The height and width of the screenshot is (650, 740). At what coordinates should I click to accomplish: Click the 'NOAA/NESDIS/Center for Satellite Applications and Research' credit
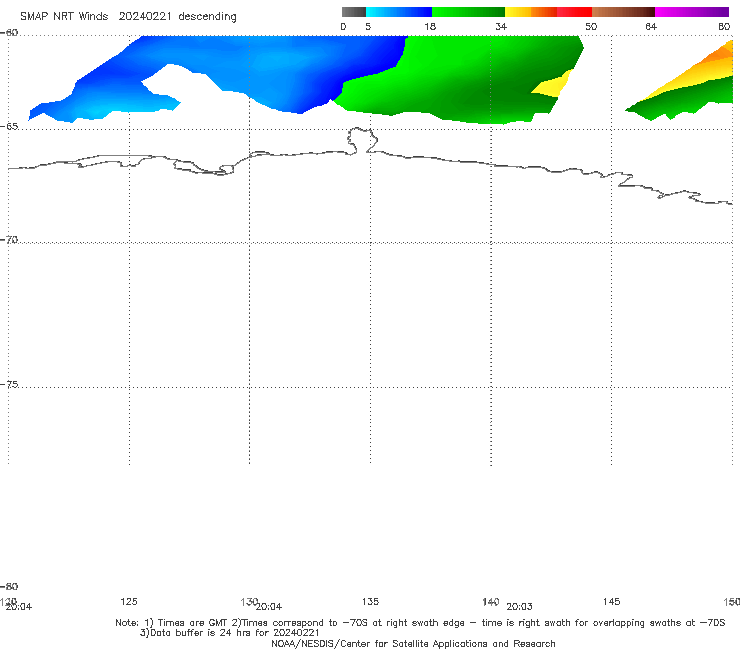[x=413, y=643]
